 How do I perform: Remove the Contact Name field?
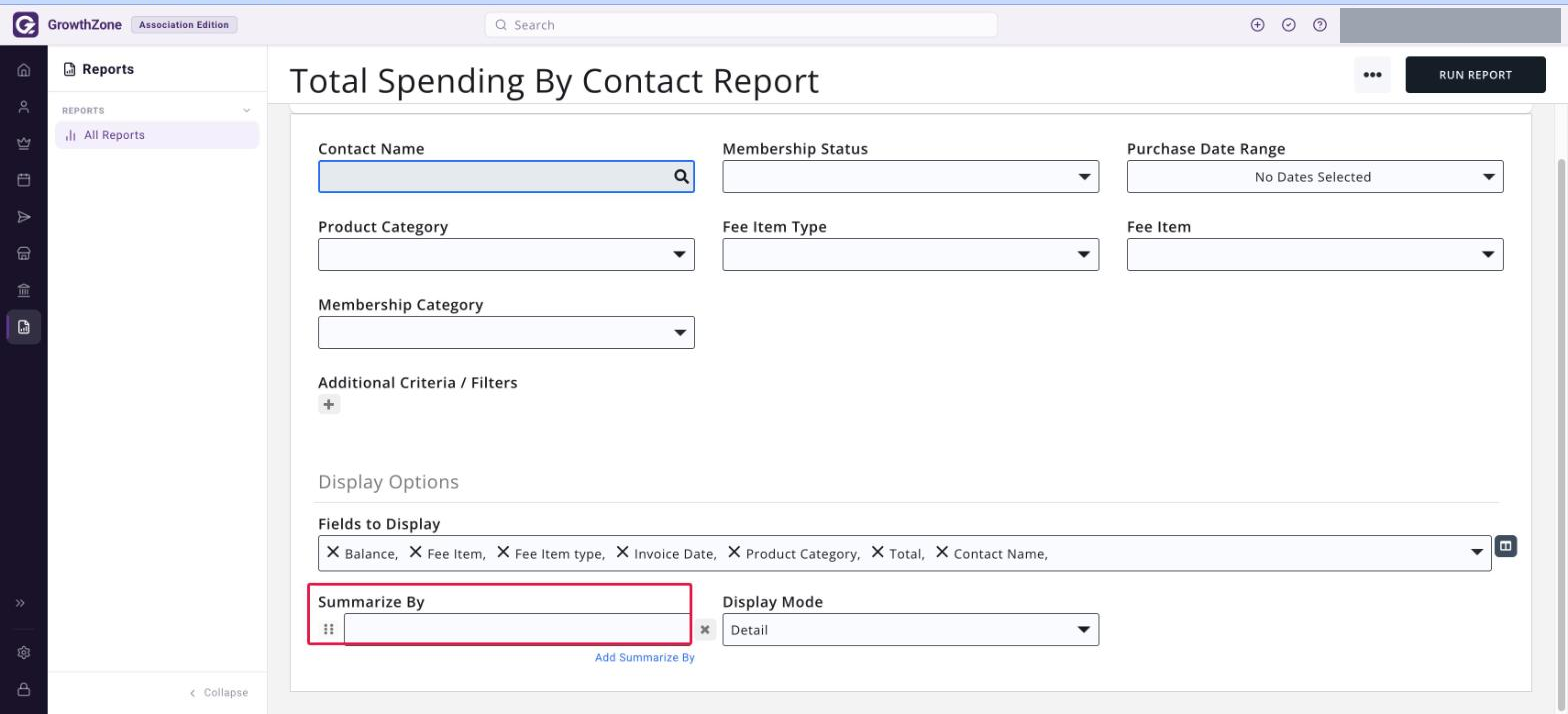(x=942, y=552)
